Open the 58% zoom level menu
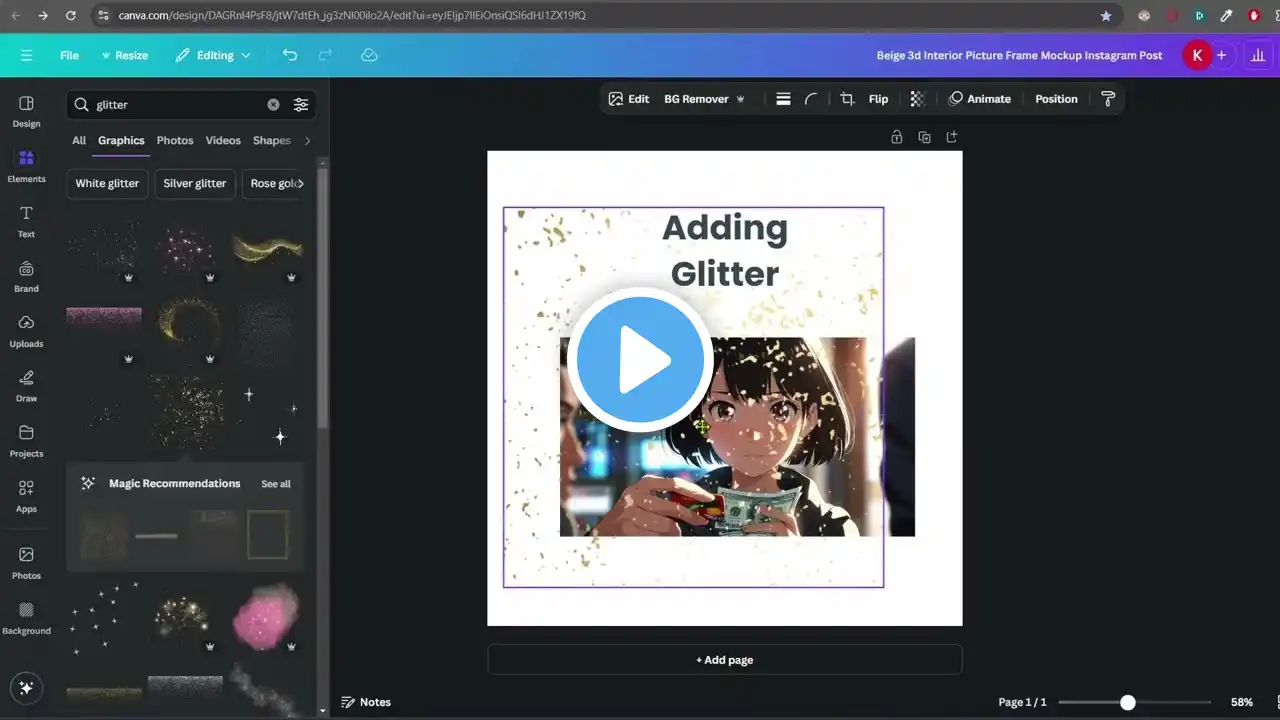1280x720 pixels. 1241,702
